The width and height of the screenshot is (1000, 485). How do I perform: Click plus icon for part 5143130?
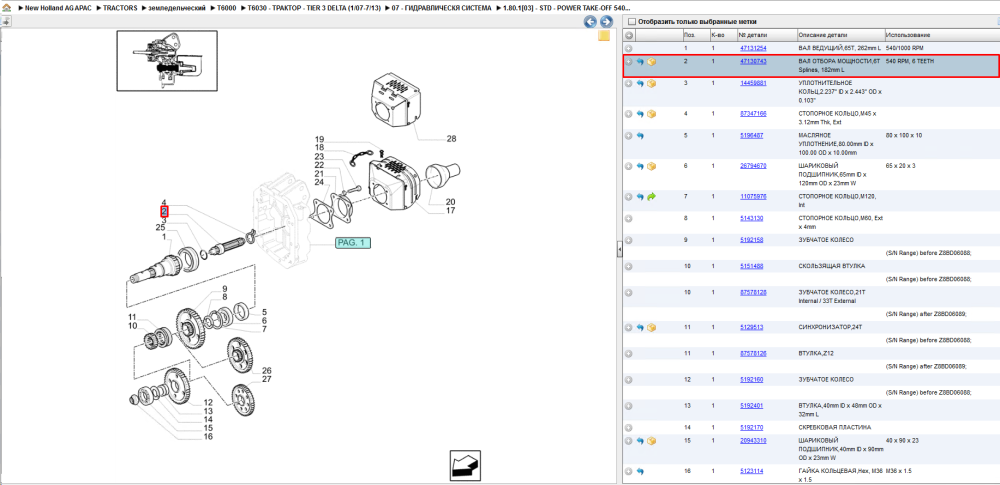coord(629,218)
